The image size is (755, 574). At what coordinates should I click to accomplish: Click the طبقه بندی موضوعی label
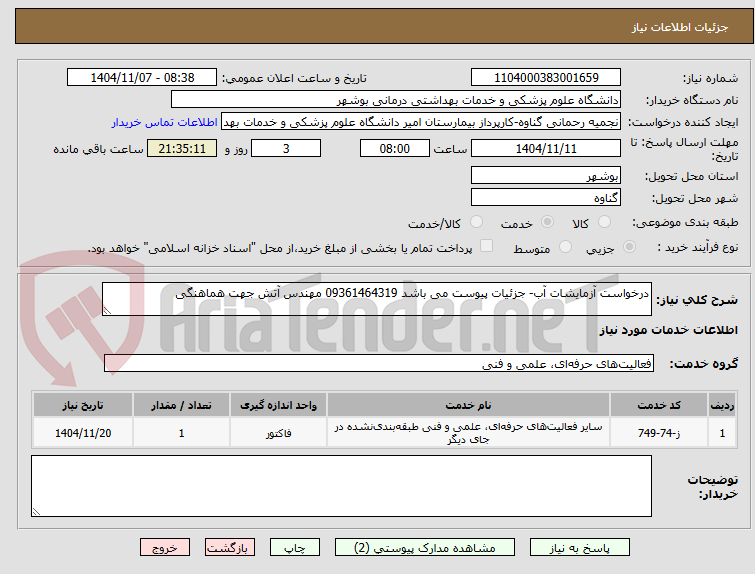tap(685, 222)
